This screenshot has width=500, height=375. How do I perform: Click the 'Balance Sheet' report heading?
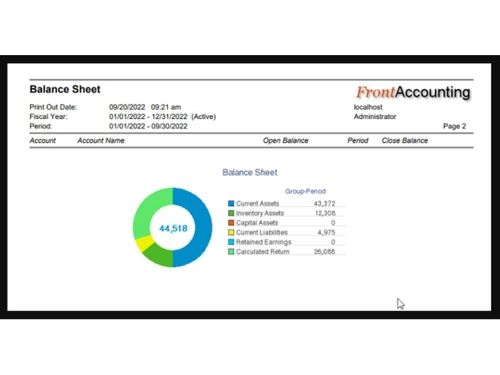(x=65, y=89)
